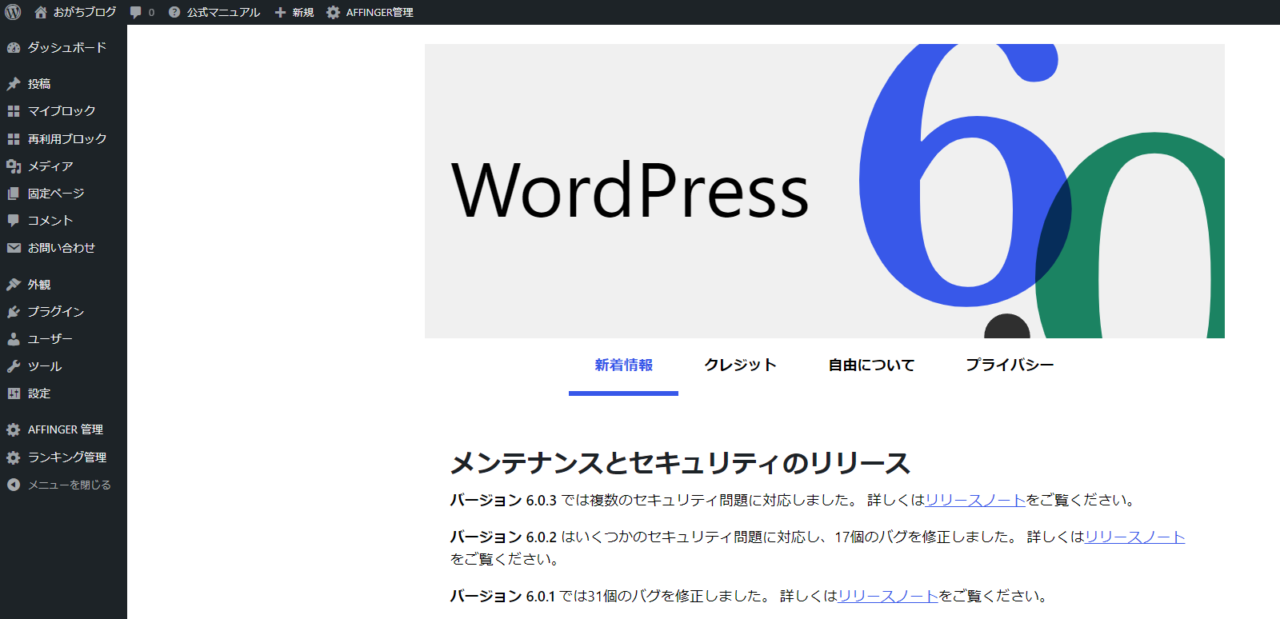This screenshot has width=1280, height=619.
Task: Open お問い合わせ in the sidebar
Action: (x=63, y=248)
